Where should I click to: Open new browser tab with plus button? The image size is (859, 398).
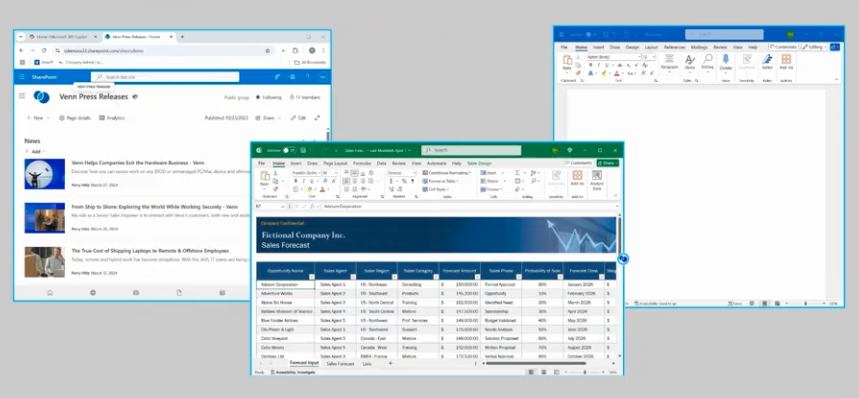click(182, 37)
